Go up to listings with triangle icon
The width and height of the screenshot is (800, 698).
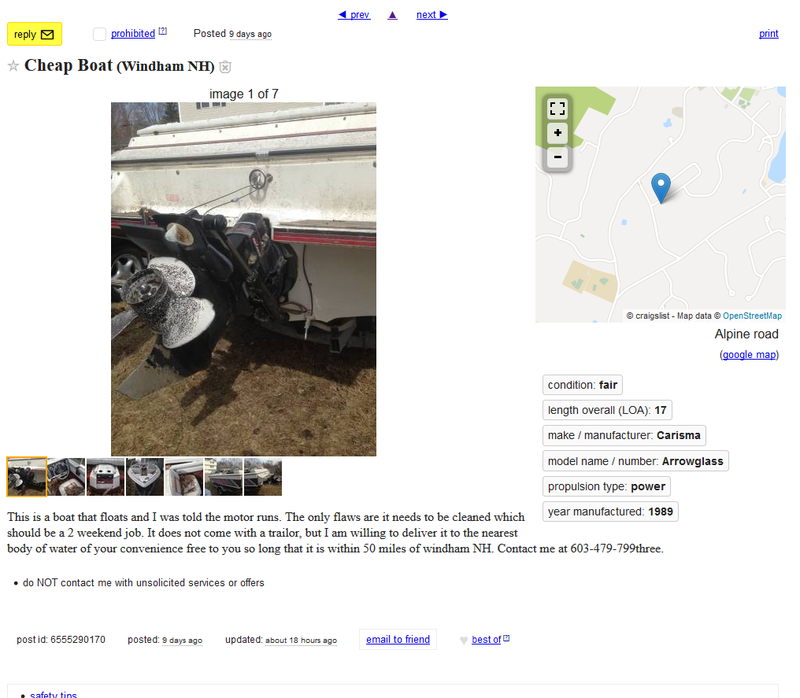pos(392,15)
